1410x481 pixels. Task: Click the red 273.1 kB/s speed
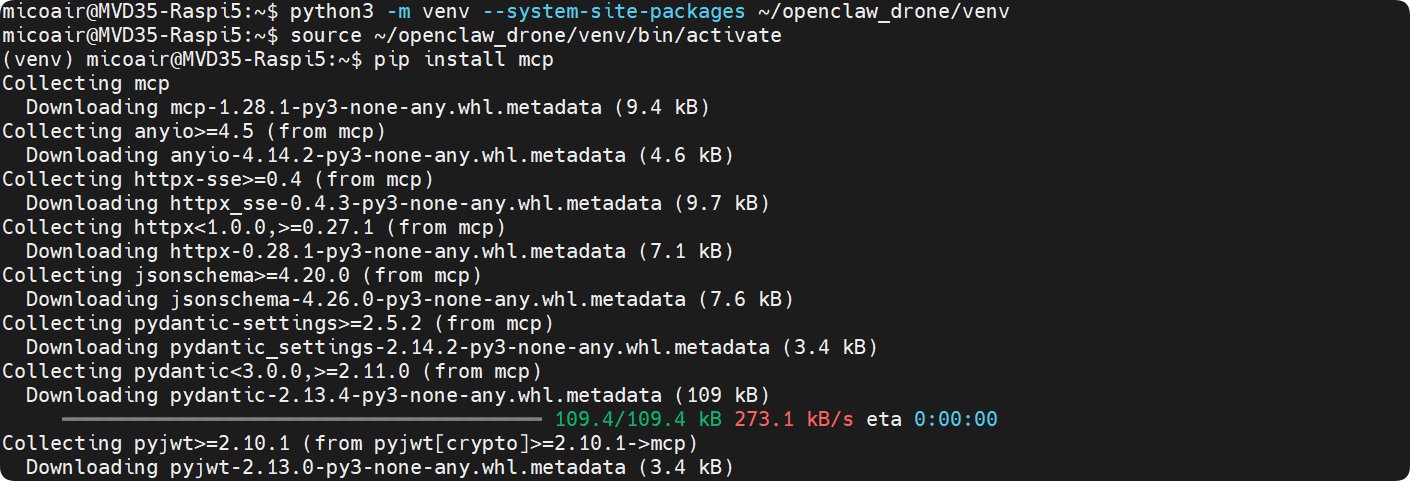(x=793, y=419)
